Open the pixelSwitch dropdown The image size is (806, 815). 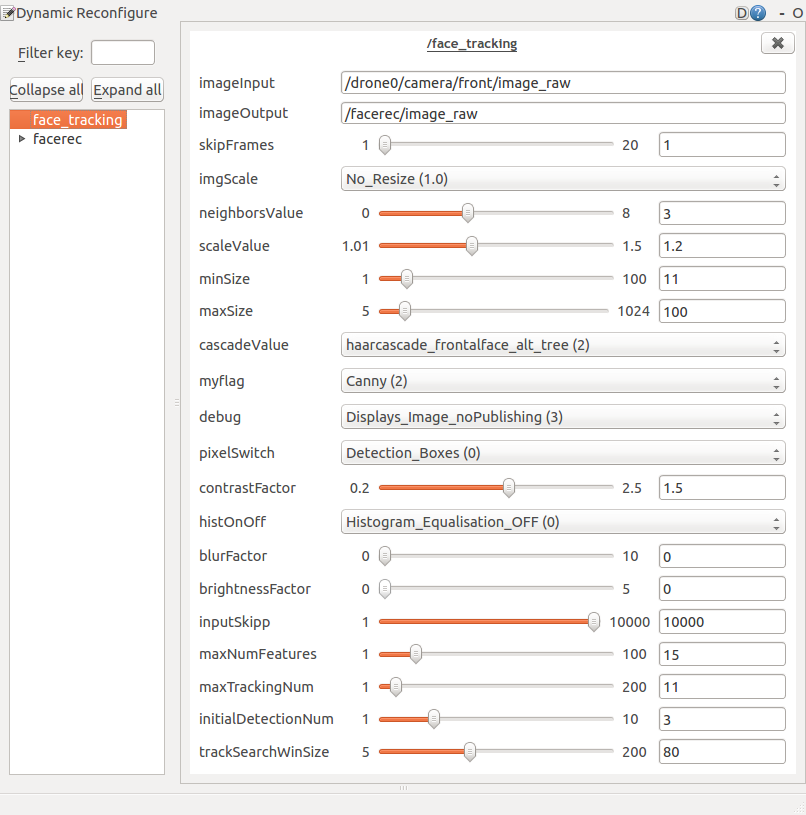point(563,453)
